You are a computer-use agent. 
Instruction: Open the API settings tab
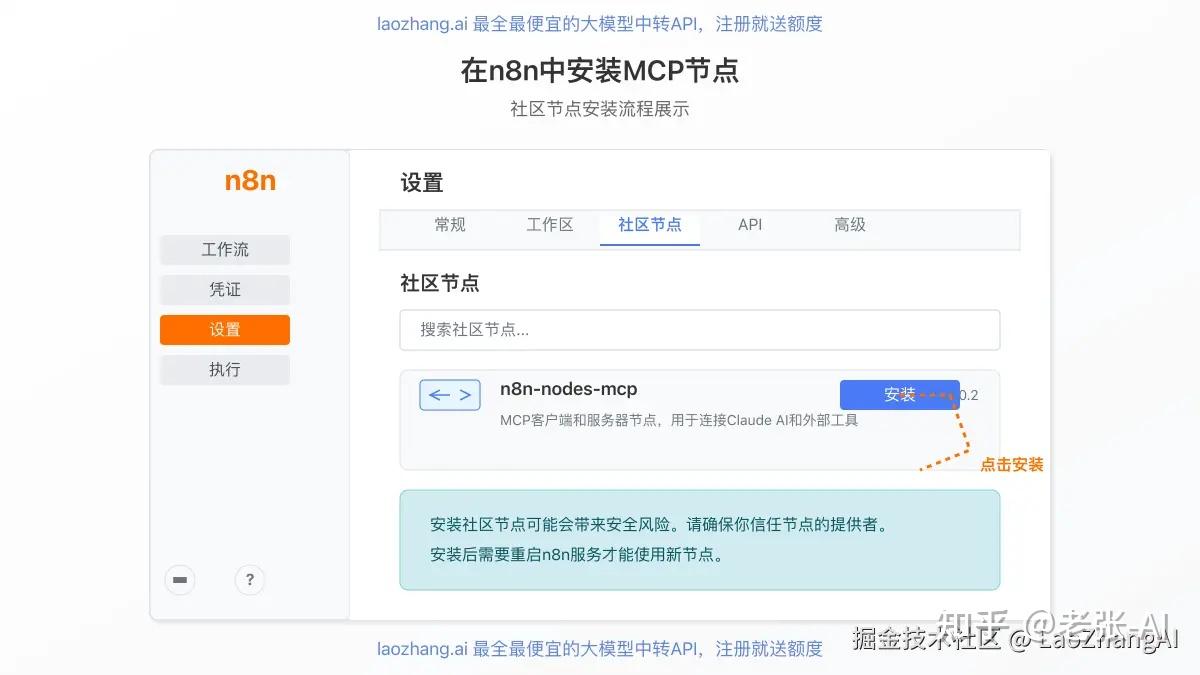pos(749,225)
